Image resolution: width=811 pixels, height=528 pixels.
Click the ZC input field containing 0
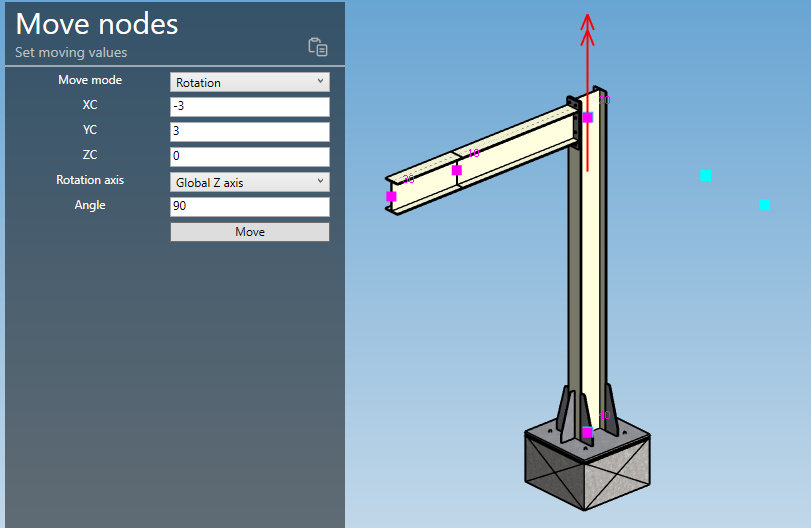250,156
